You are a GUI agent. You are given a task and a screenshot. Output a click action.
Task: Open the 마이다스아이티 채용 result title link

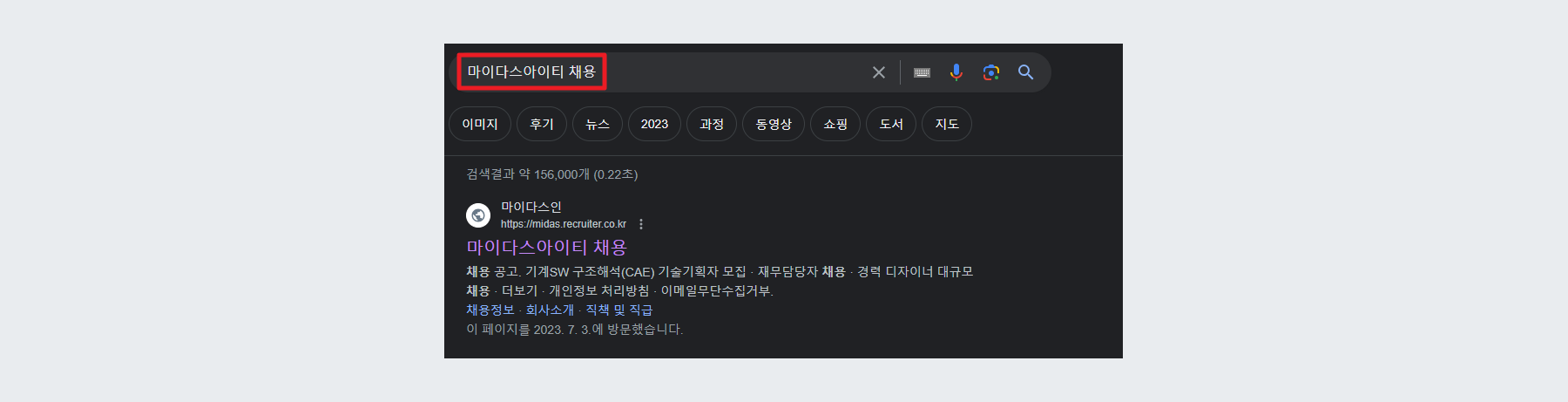(x=547, y=248)
